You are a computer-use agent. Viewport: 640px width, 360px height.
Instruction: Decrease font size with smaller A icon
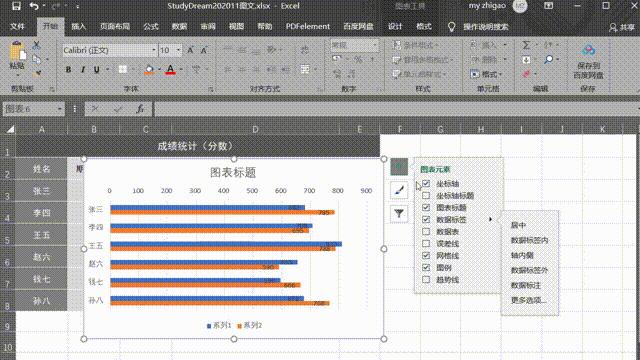click(204, 50)
